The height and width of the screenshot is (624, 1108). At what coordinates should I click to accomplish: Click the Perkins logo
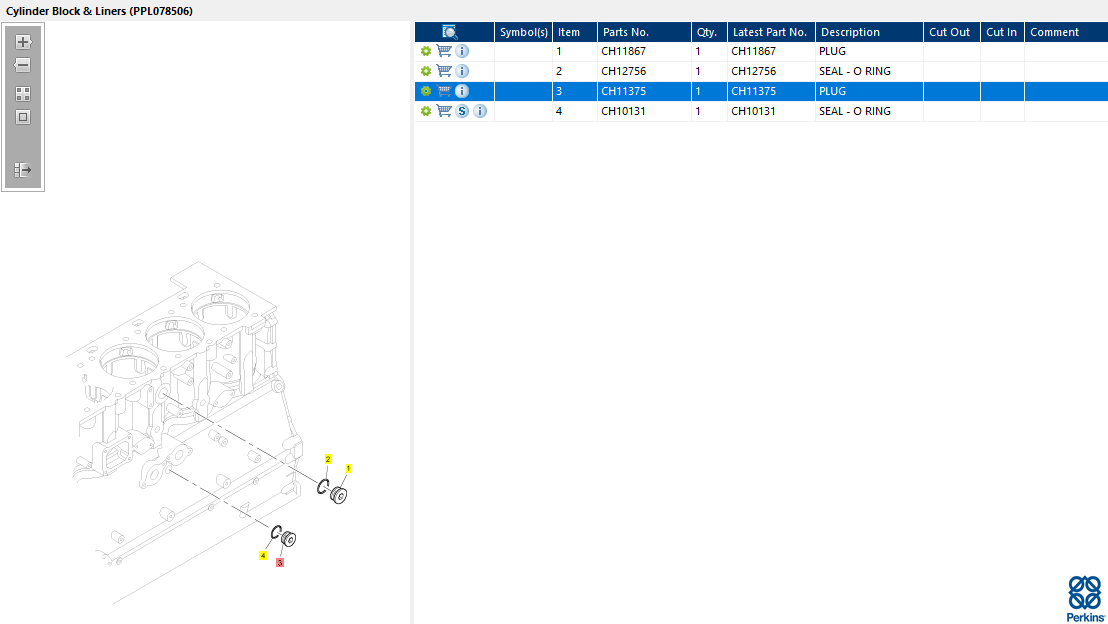[1085, 599]
